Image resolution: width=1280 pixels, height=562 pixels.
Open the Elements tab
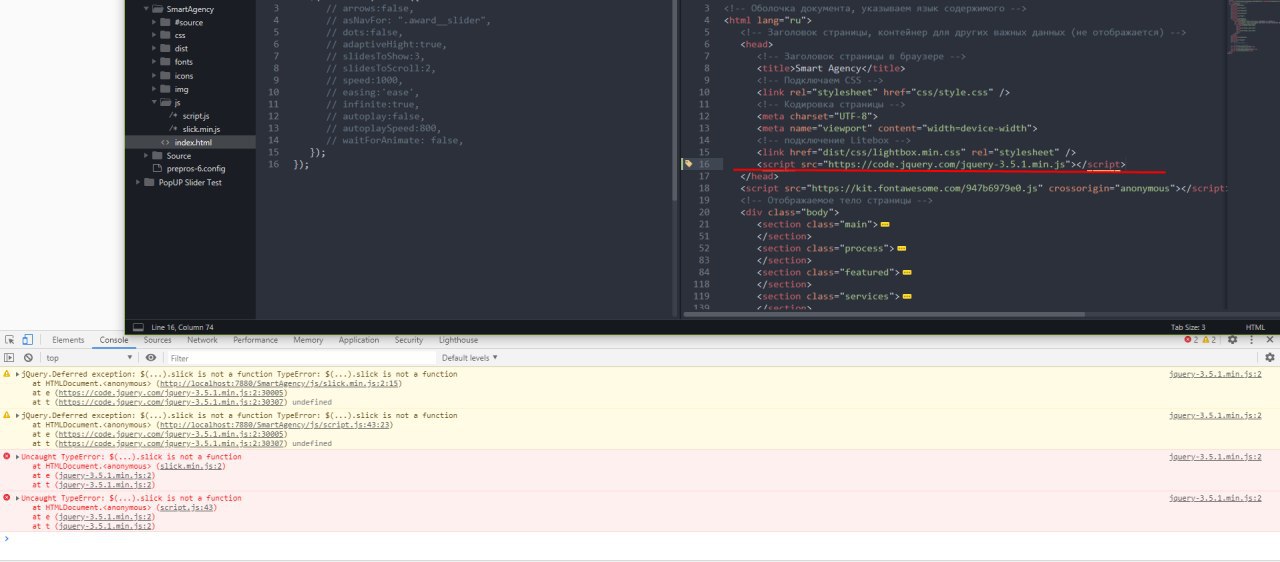click(x=68, y=340)
